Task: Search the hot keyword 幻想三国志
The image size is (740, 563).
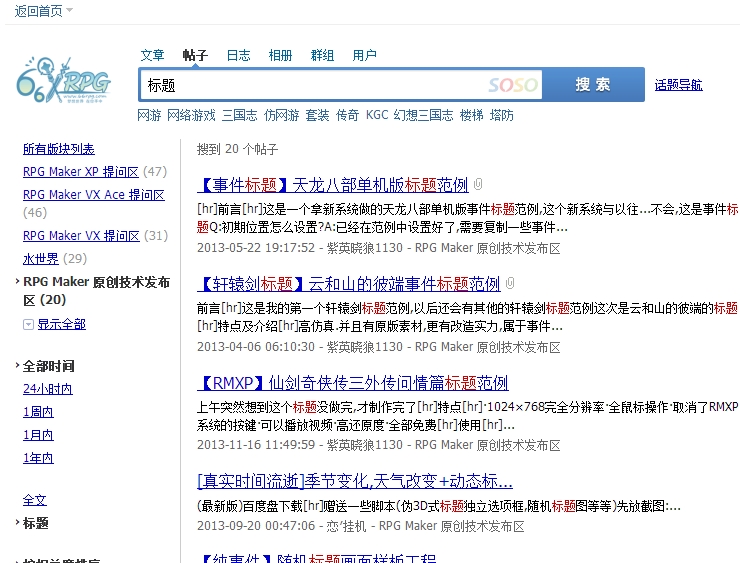Action: point(423,115)
